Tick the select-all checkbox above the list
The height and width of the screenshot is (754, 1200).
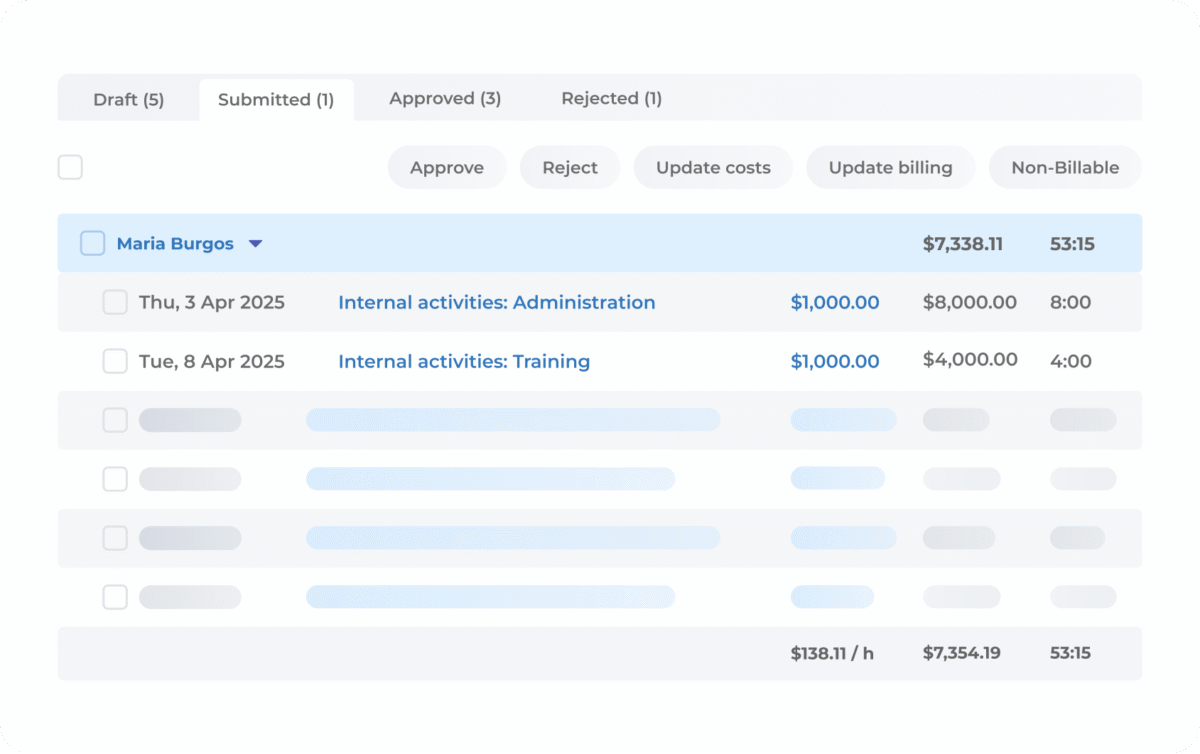coord(70,168)
